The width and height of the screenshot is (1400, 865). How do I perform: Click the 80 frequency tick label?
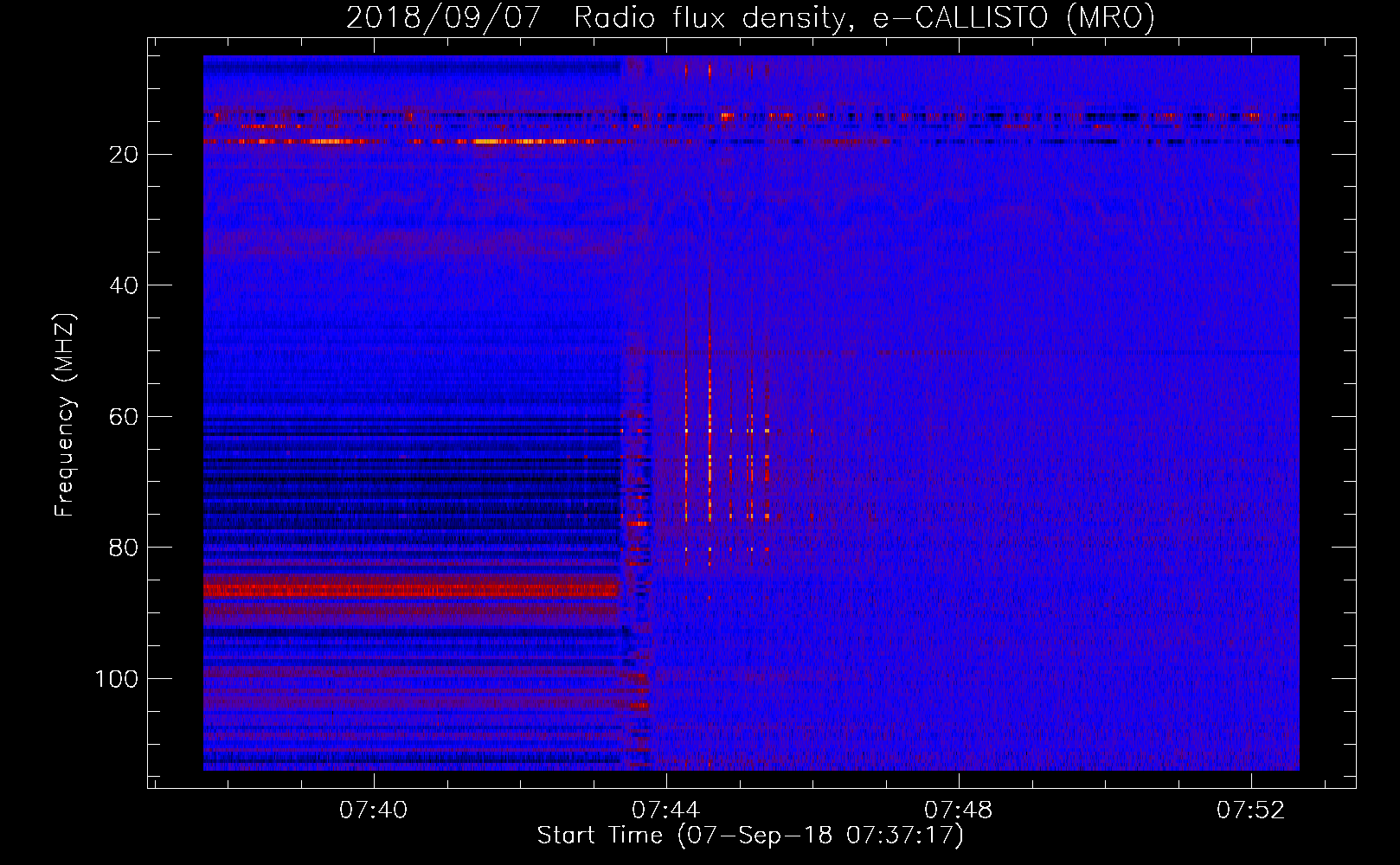click(x=125, y=548)
